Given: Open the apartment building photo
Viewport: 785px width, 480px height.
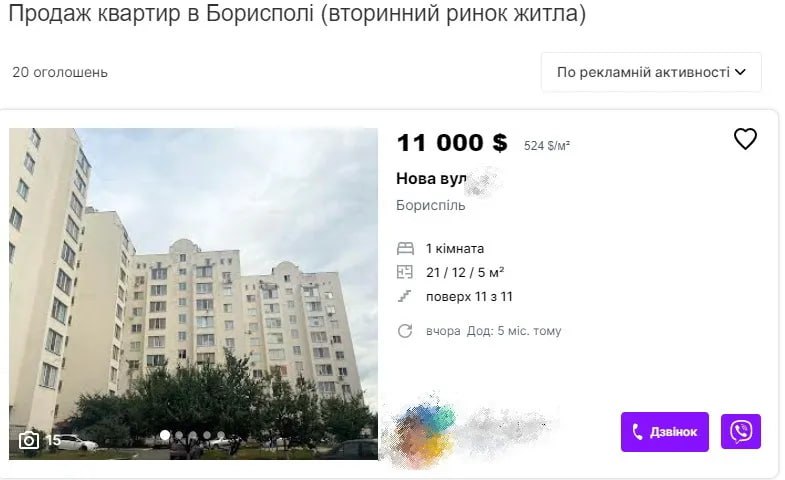Looking at the screenshot, I should pyautogui.click(x=193, y=294).
